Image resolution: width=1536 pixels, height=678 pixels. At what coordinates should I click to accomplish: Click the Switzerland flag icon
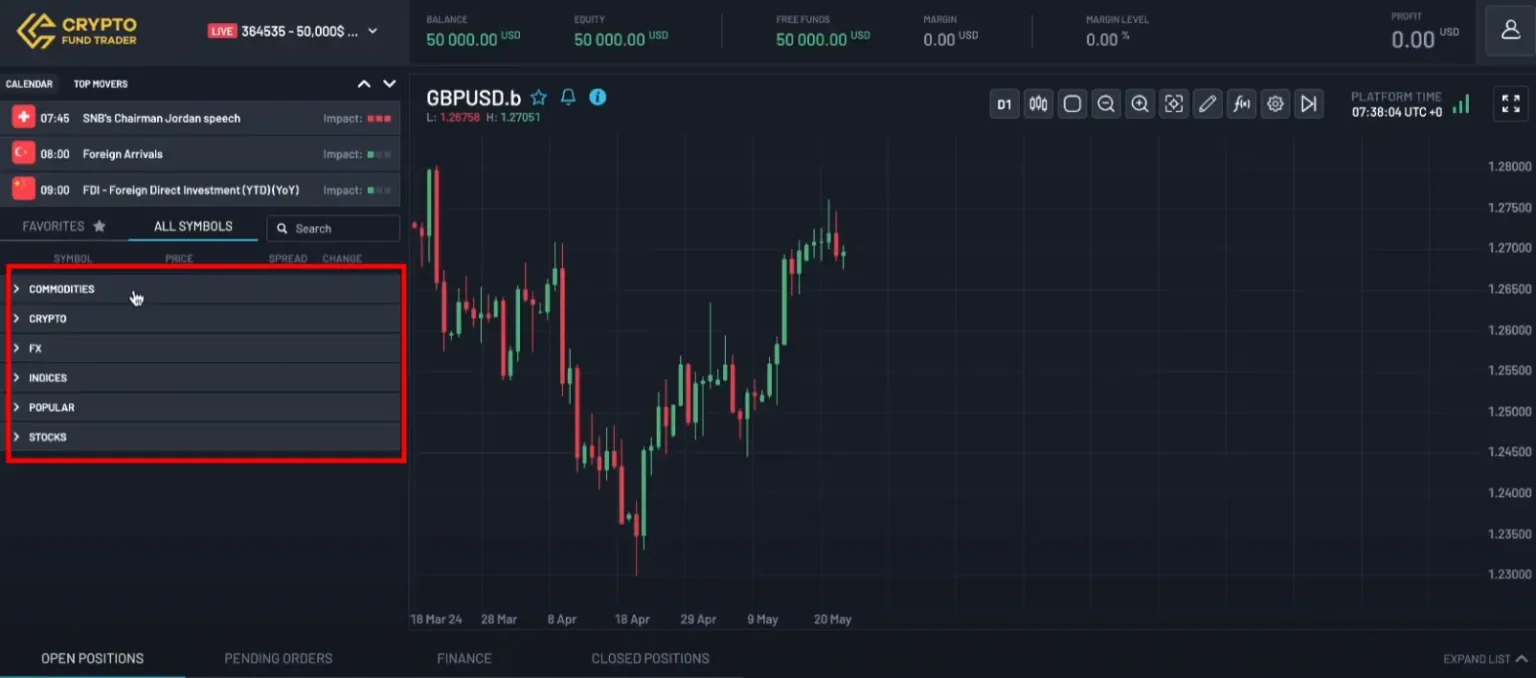(23, 118)
